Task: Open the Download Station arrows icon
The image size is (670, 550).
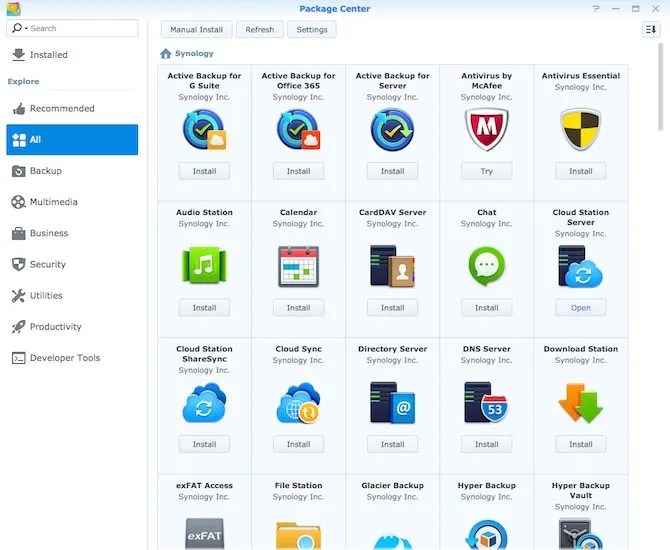Action: pos(580,403)
